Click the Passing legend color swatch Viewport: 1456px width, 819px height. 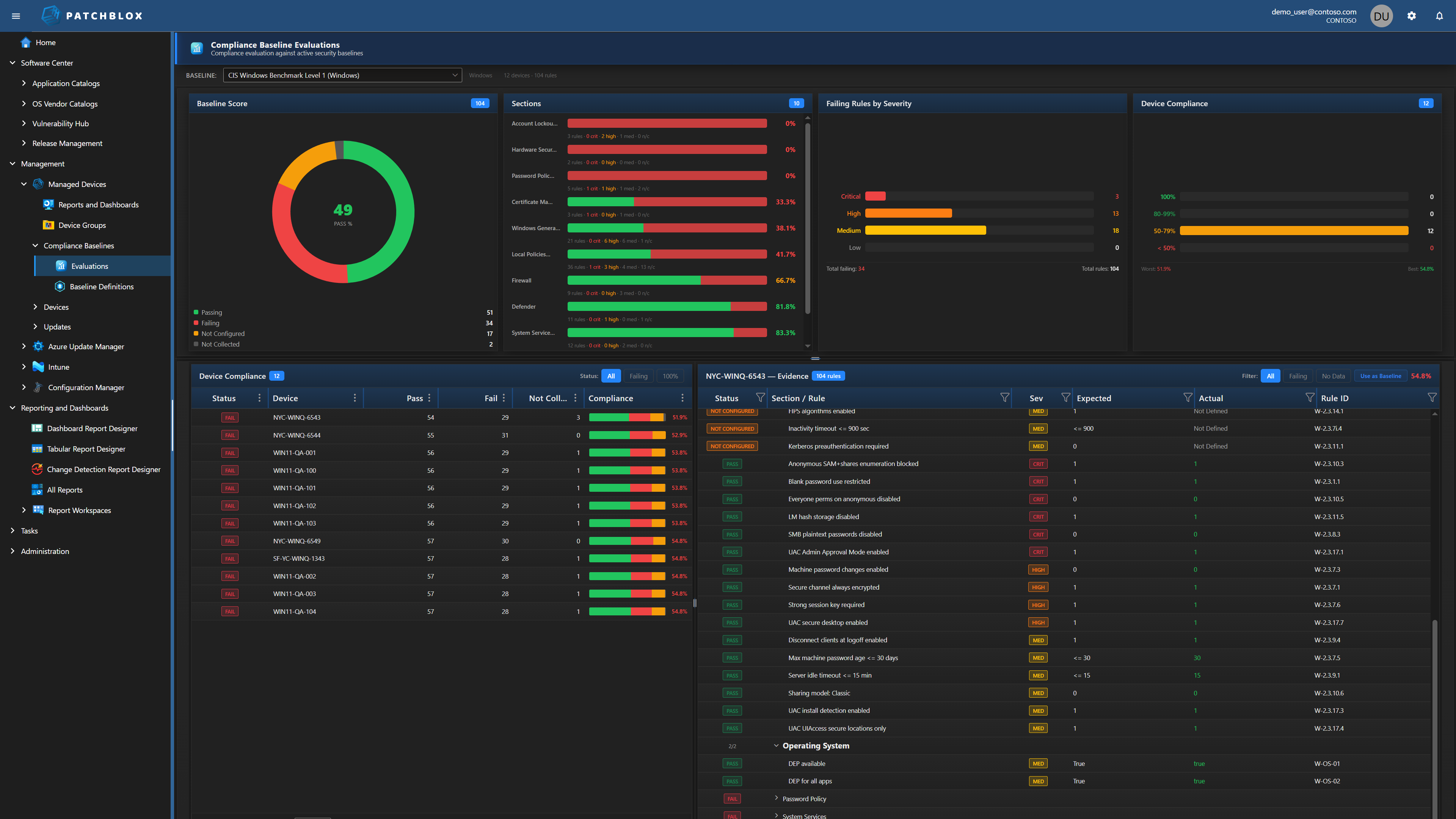pos(196,312)
